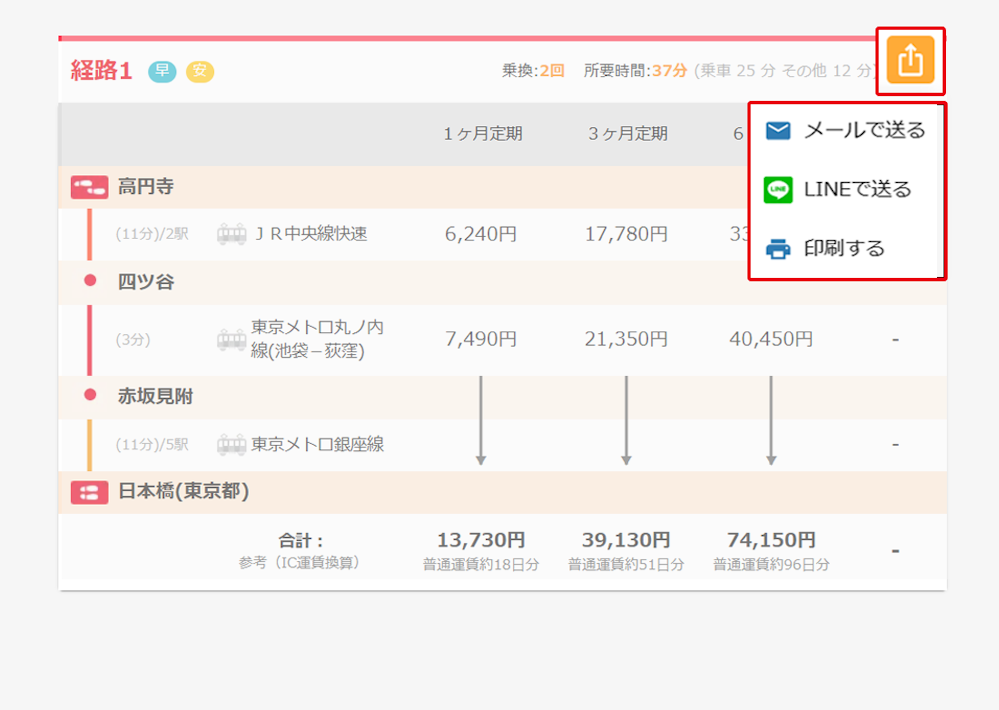Open the share menu via the orange share icon
The height and width of the screenshot is (710, 999).
(910, 60)
